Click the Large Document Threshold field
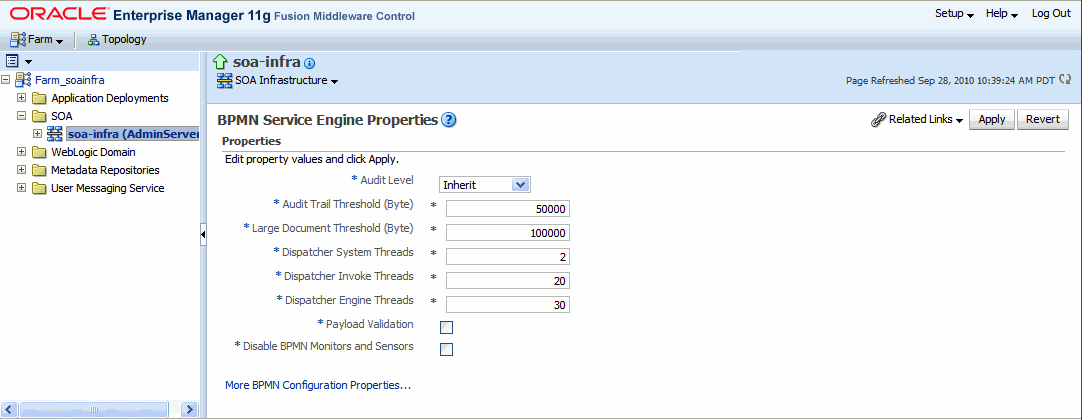This screenshot has width=1082, height=420. click(x=507, y=233)
